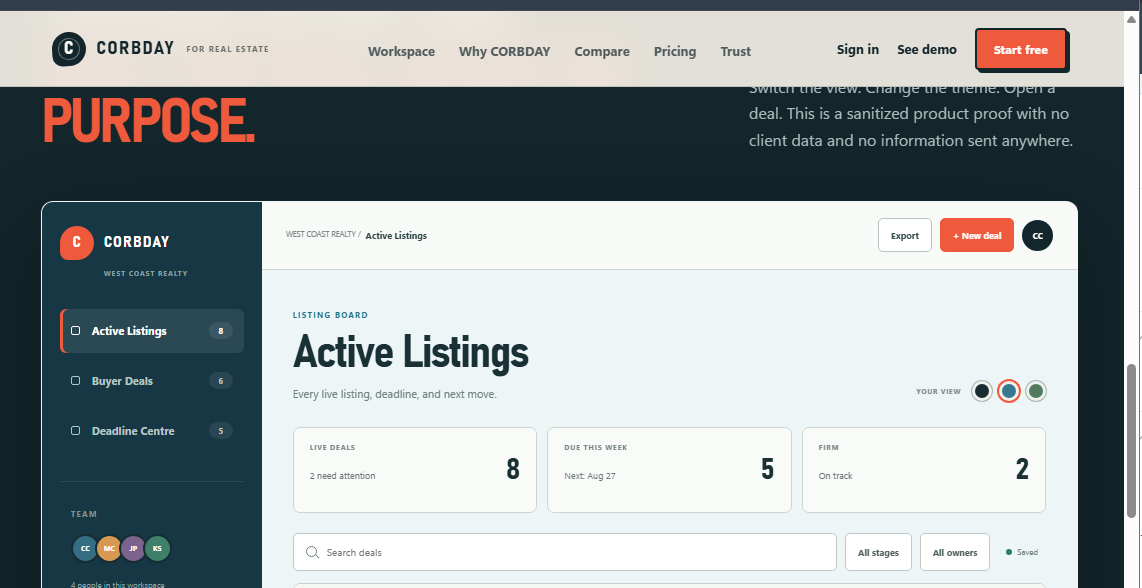Click the Due This Week stat card

coord(669,470)
